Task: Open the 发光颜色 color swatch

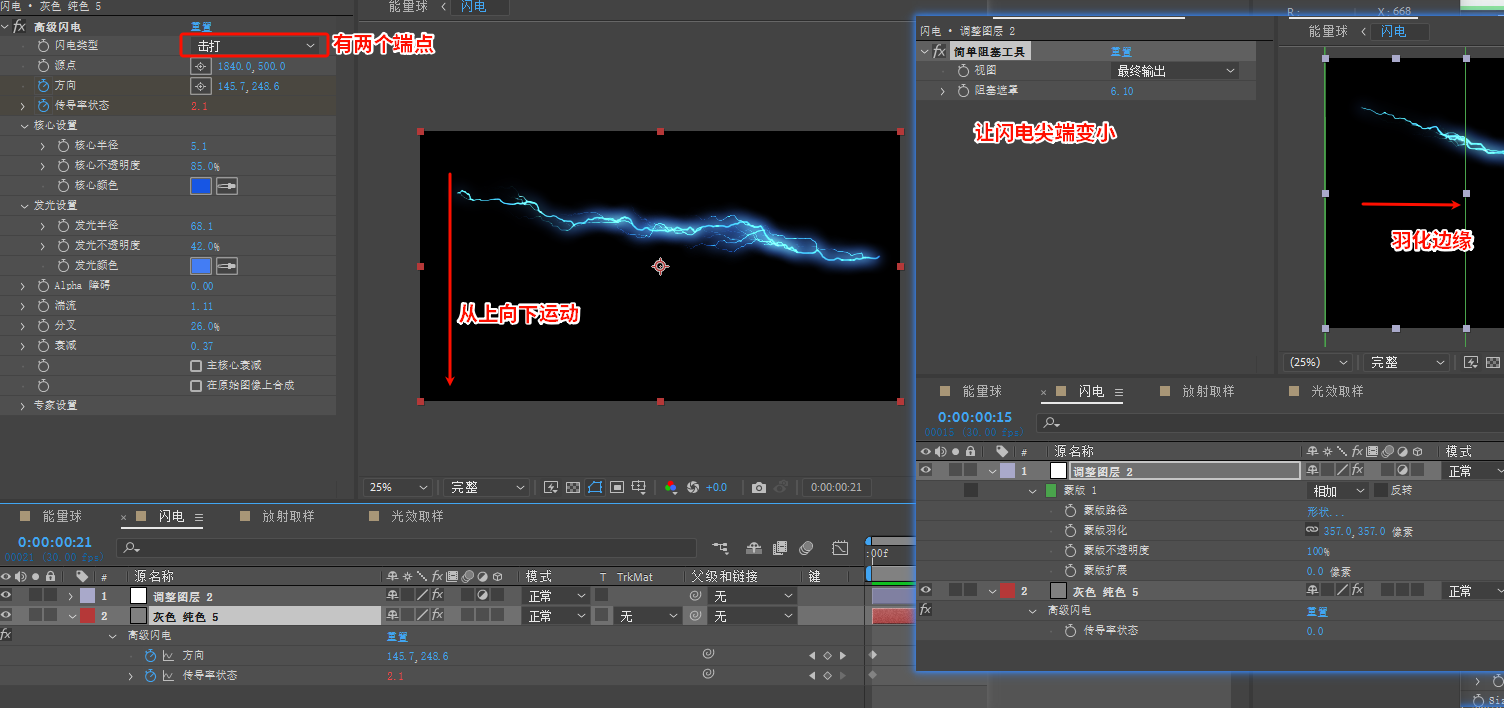Action: pyautogui.click(x=200, y=266)
